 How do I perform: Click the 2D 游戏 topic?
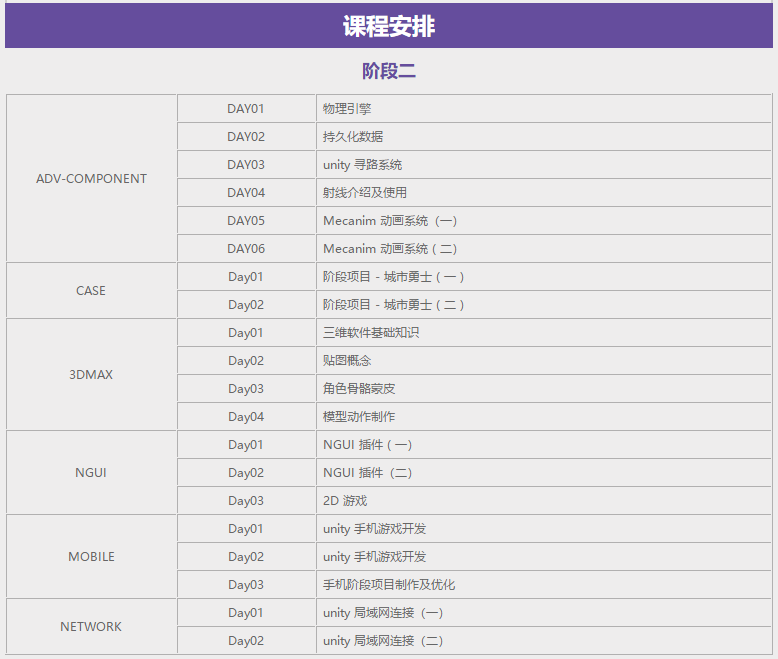(345, 501)
